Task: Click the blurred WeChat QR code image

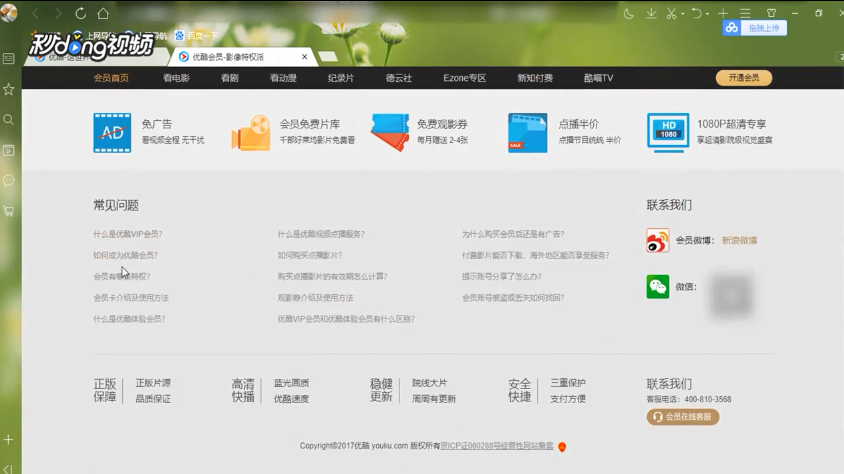Action: click(730, 295)
